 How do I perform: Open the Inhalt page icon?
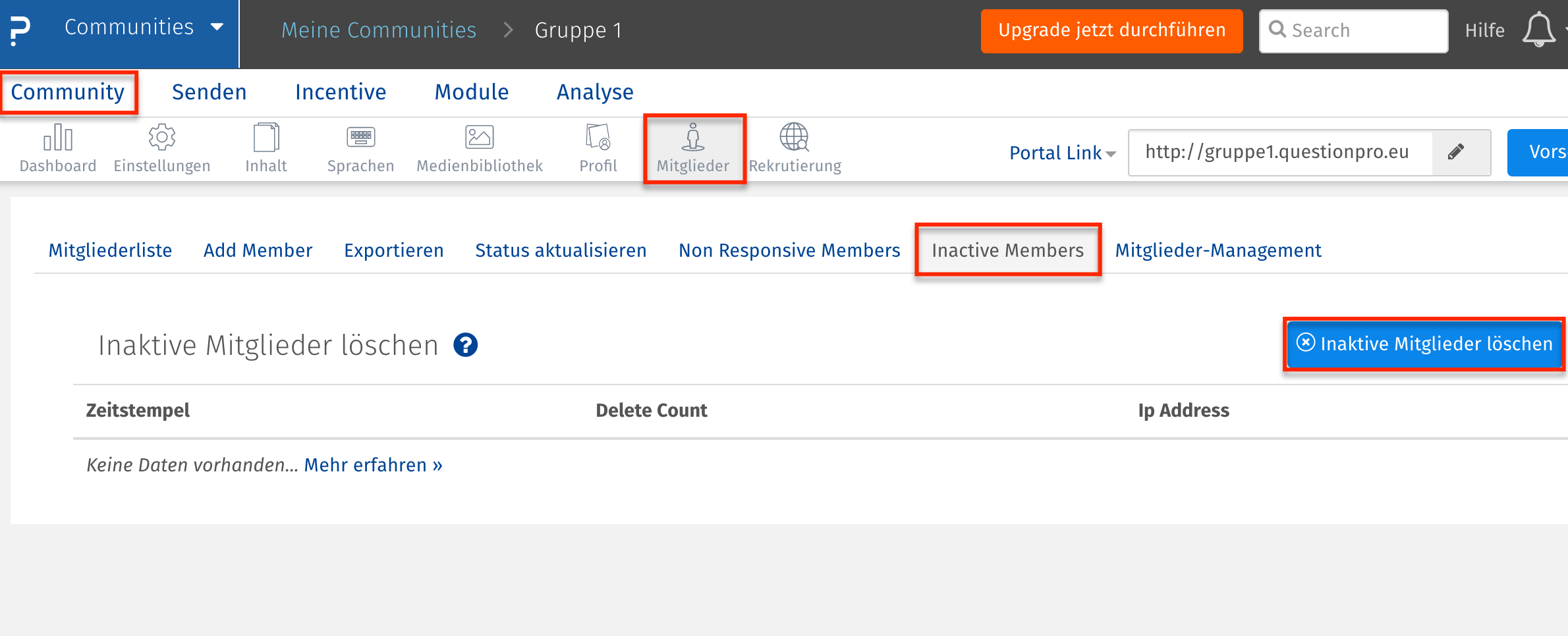266,138
